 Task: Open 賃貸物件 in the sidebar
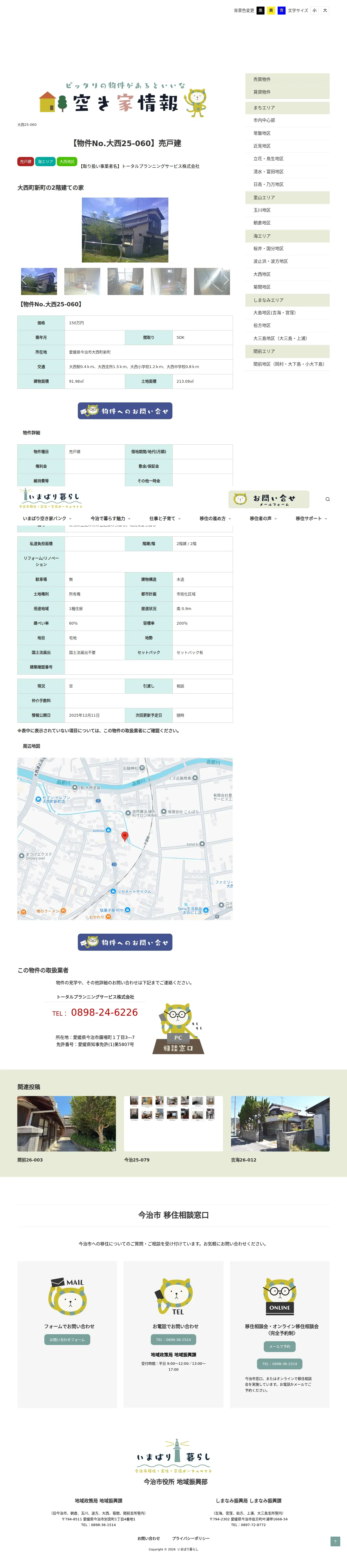pyautogui.click(x=288, y=93)
